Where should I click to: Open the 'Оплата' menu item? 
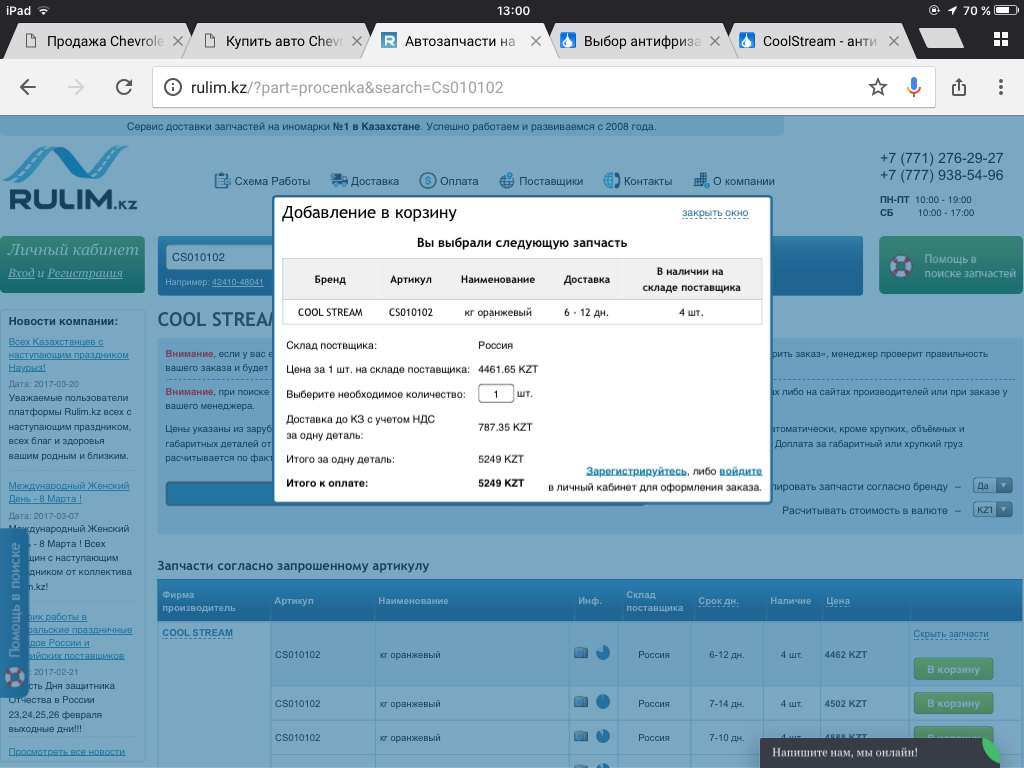coord(449,181)
